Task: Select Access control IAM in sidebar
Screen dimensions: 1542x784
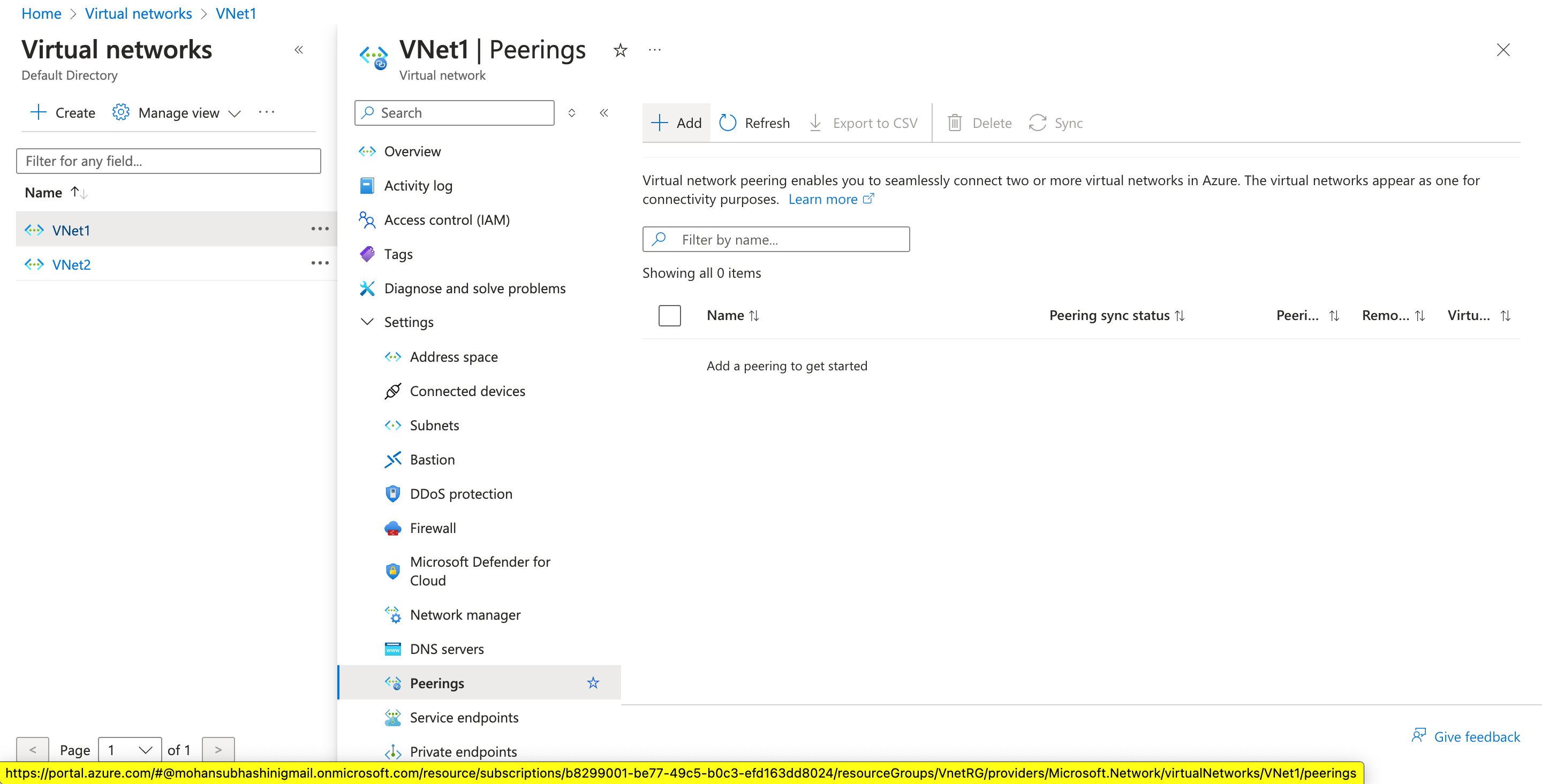Action: pos(447,219)
